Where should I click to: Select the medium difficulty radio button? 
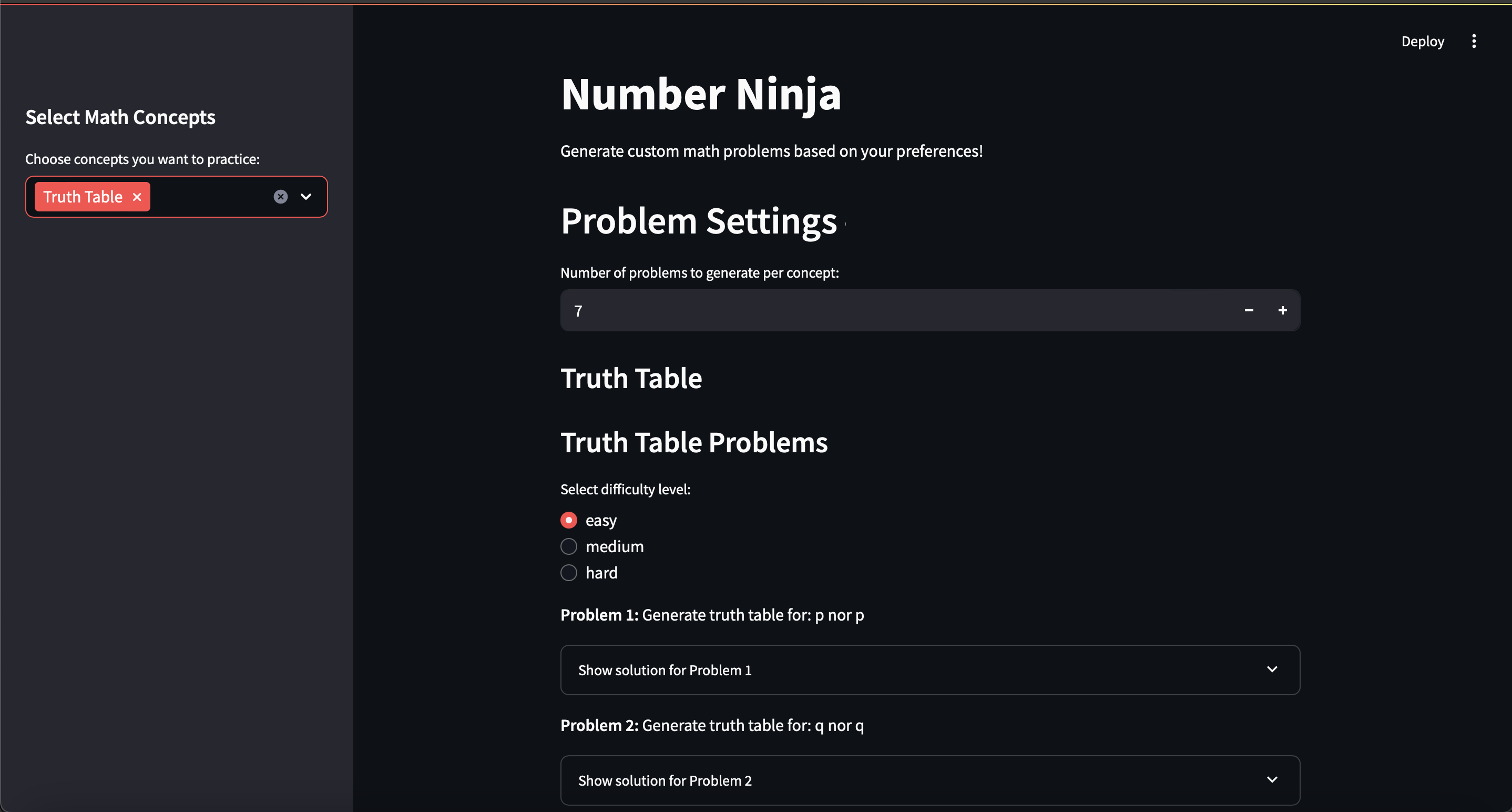(x=569, y=546)
